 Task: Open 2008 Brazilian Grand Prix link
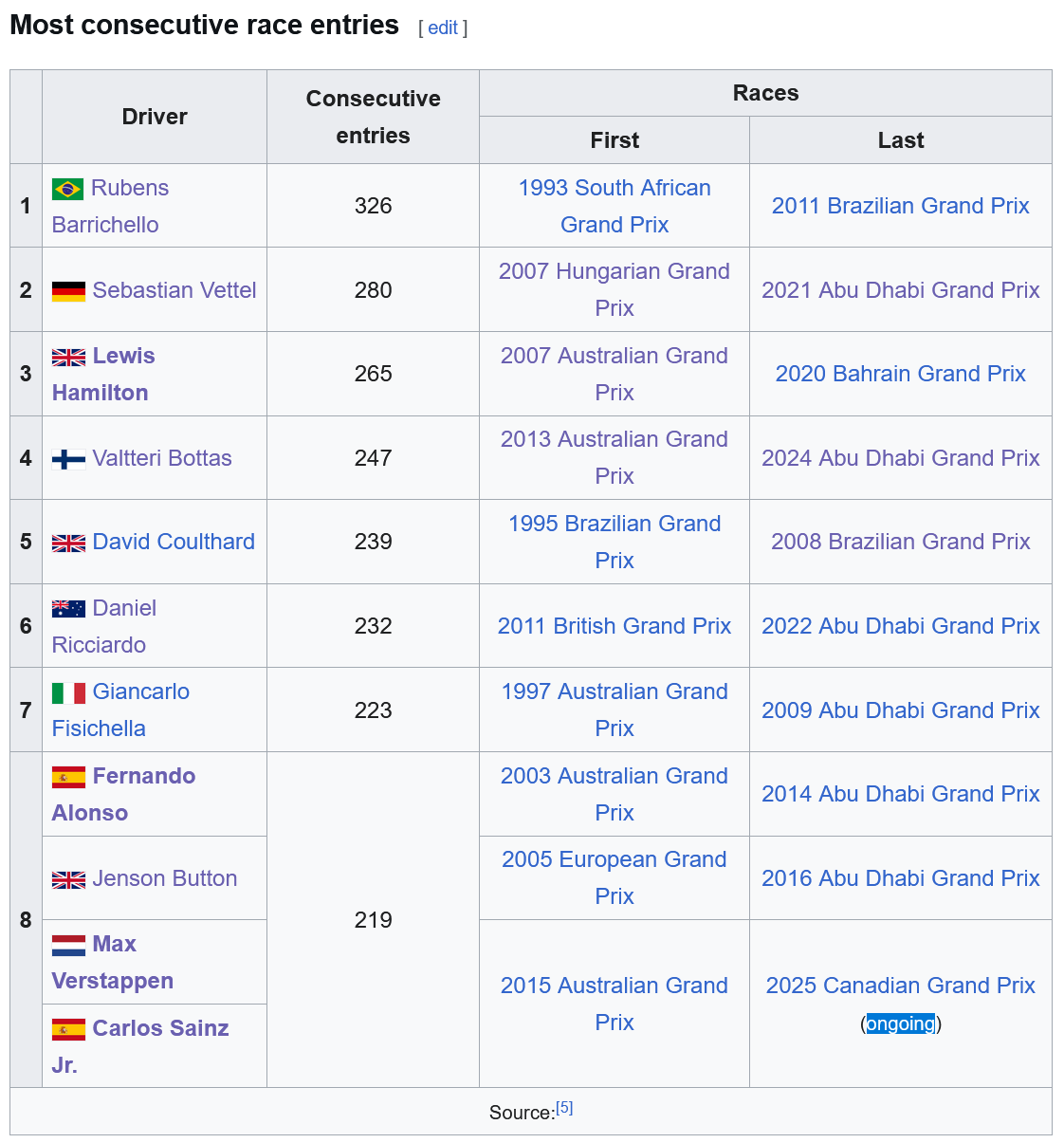point(901,542)
